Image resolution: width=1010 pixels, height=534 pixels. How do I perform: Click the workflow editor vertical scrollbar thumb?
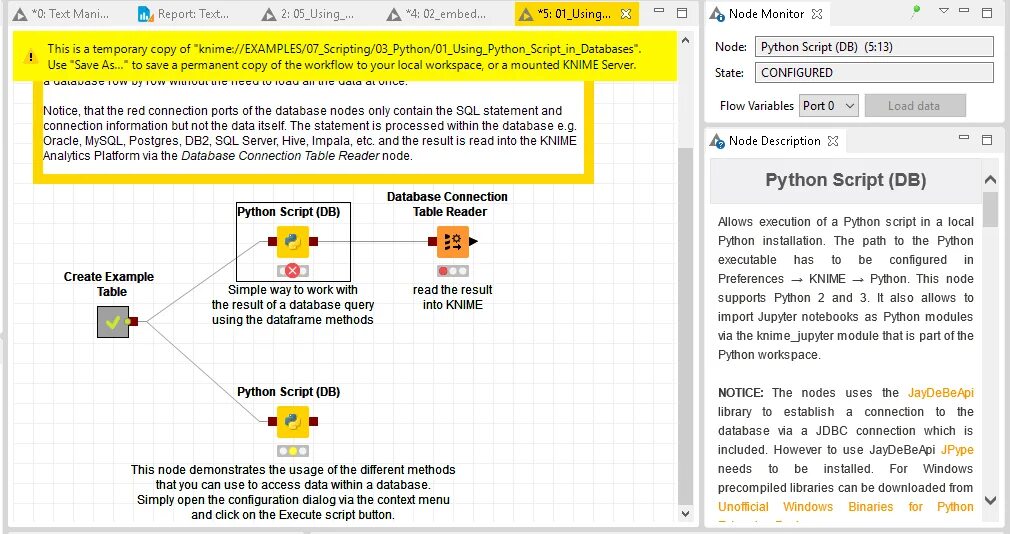pos(685,325)
